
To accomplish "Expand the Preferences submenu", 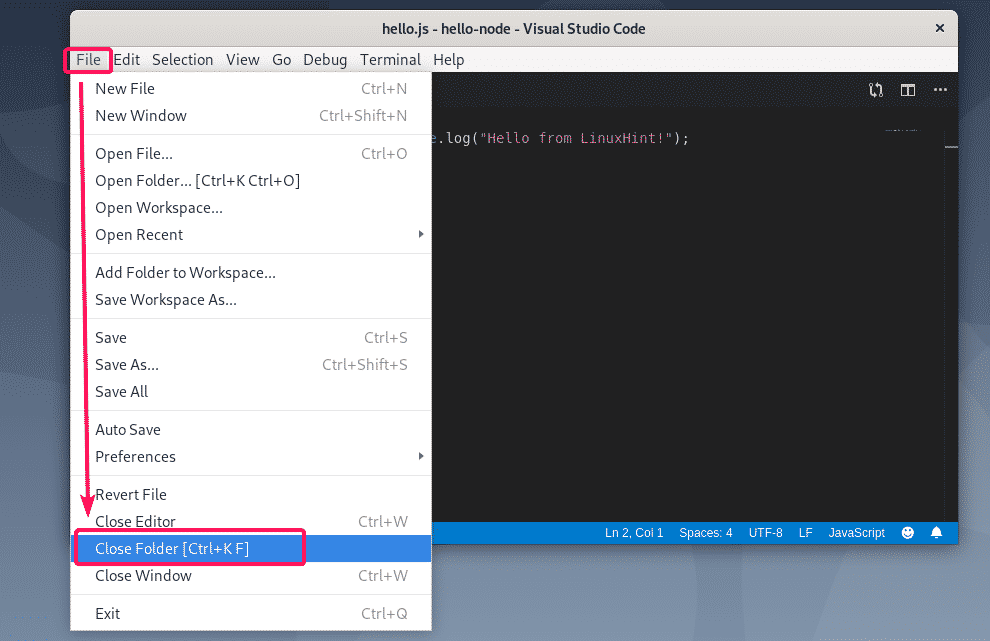I will 251,457.
